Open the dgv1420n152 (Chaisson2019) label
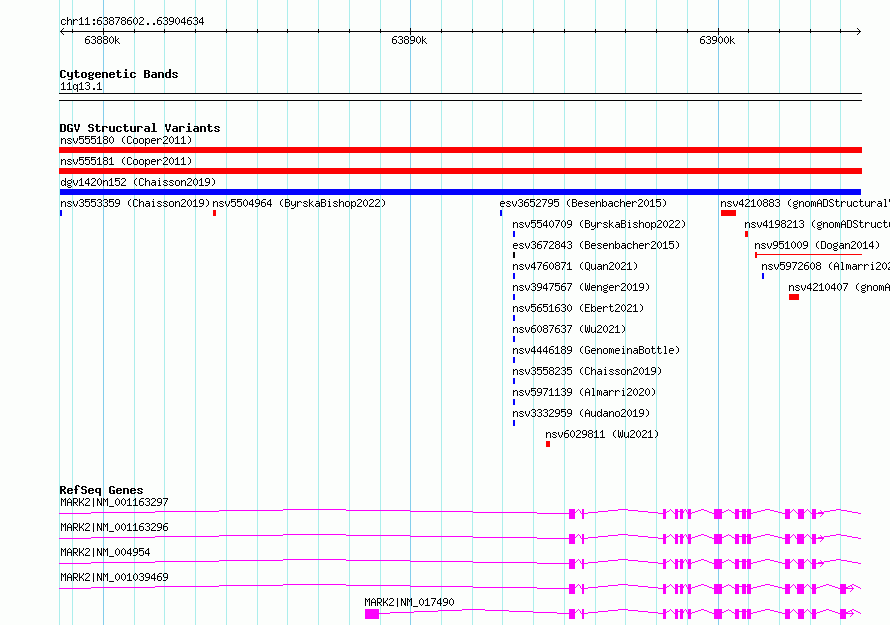Image resolution: width=890 pixels, height=625 pixels. pos(138,182)
